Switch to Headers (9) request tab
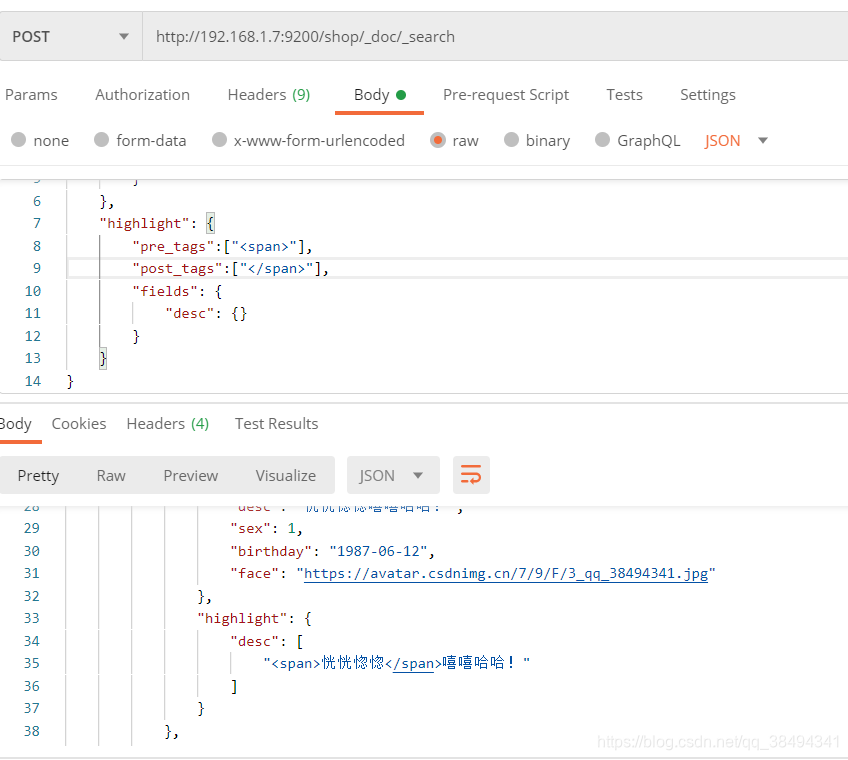The width and height of the screenshot is (848, 760). point(268,95)
